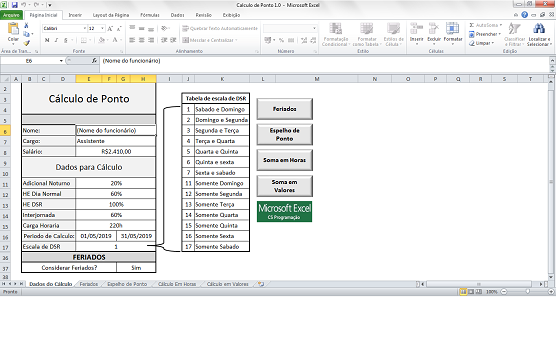Toggle underline (S) formatting
Screen dimensions: 556x364
tap(66, 40)
